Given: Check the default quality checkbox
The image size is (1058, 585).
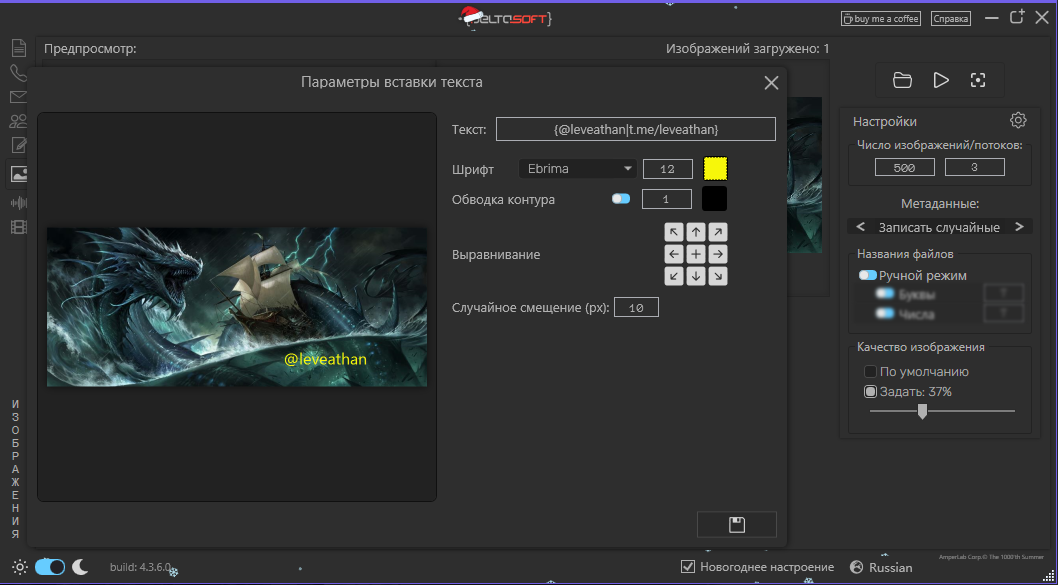Looking at the screenshot, I should (x=870, y=372).
